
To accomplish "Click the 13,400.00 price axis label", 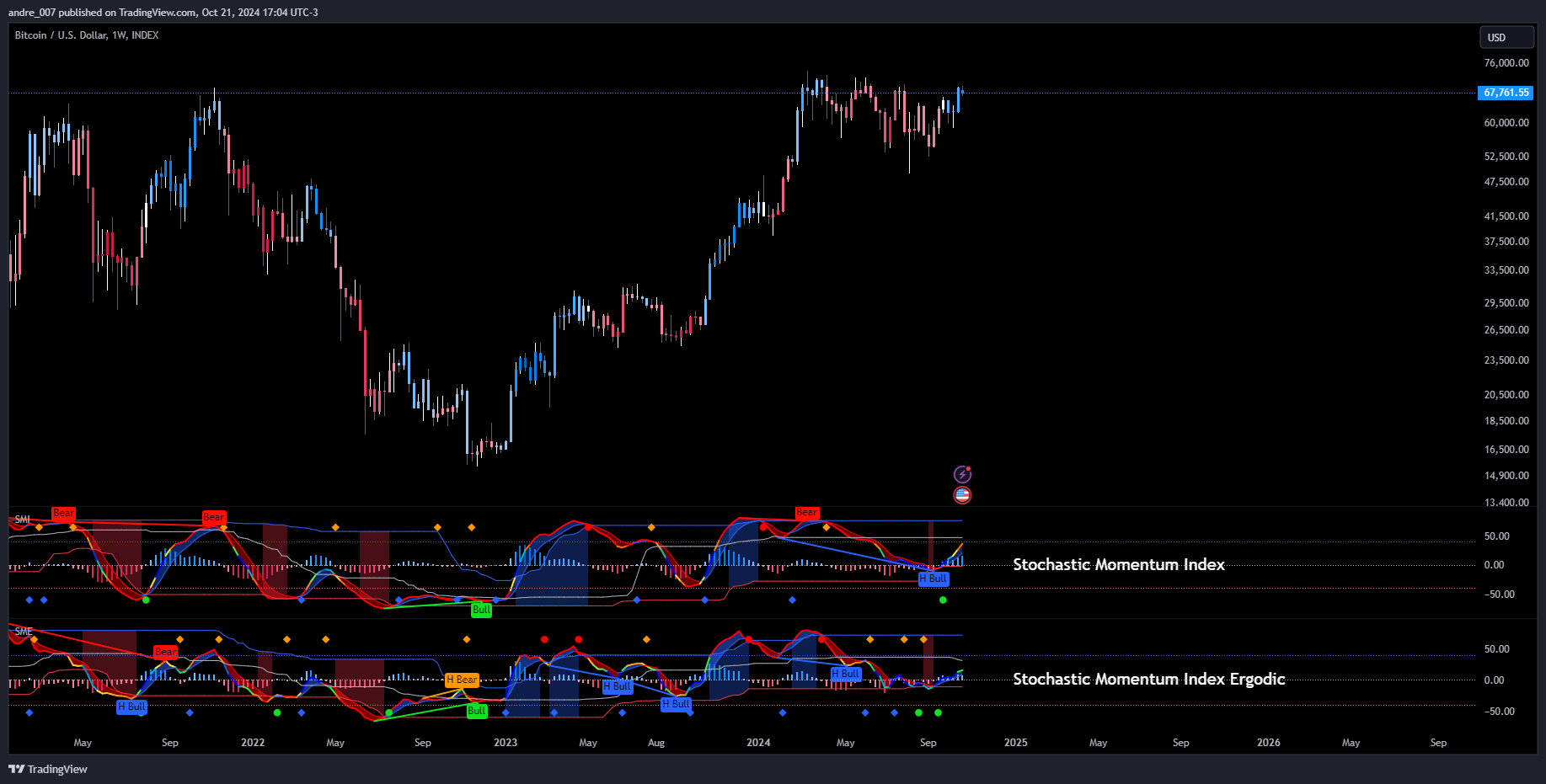I will pos(1506,503).
